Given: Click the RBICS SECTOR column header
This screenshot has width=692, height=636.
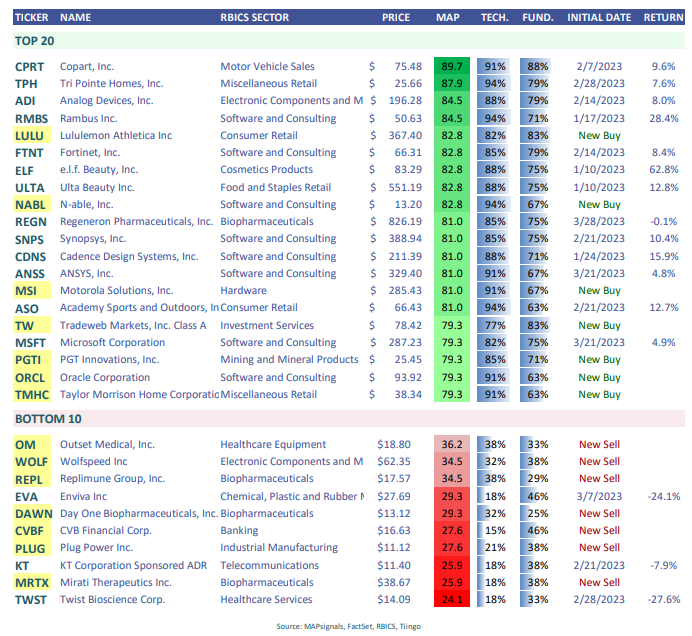Looking at the screenshot, I should tap(255, 18).
